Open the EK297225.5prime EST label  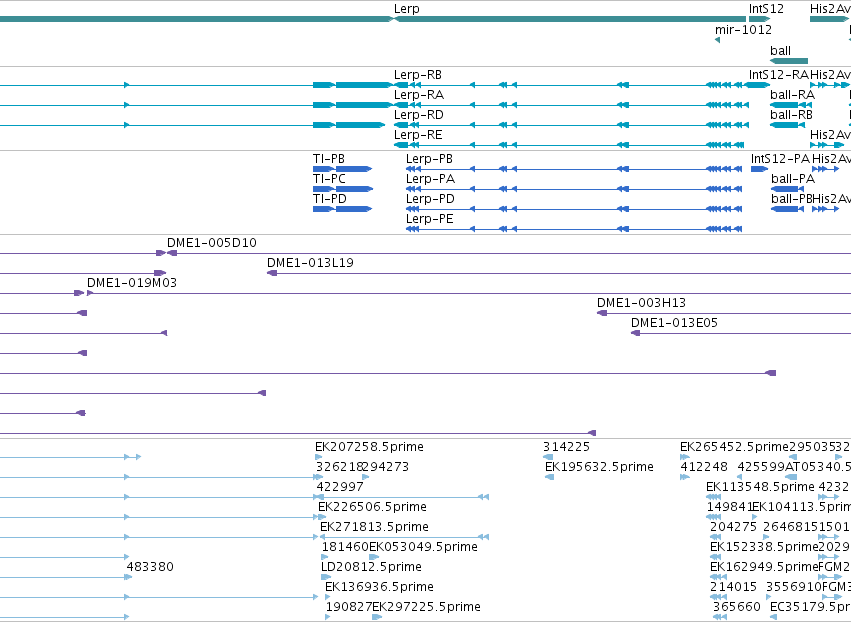coord(426,607)
